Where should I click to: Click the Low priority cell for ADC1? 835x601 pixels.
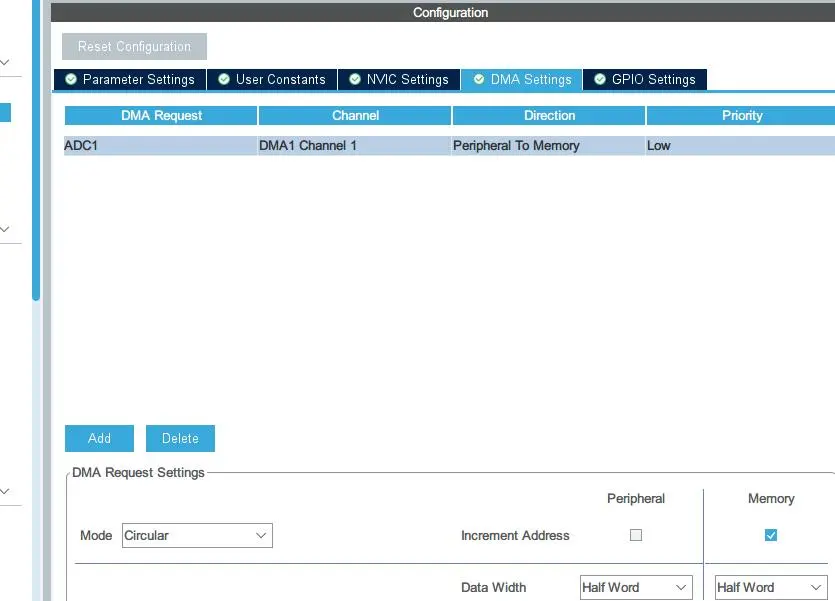tap(740, 146)
